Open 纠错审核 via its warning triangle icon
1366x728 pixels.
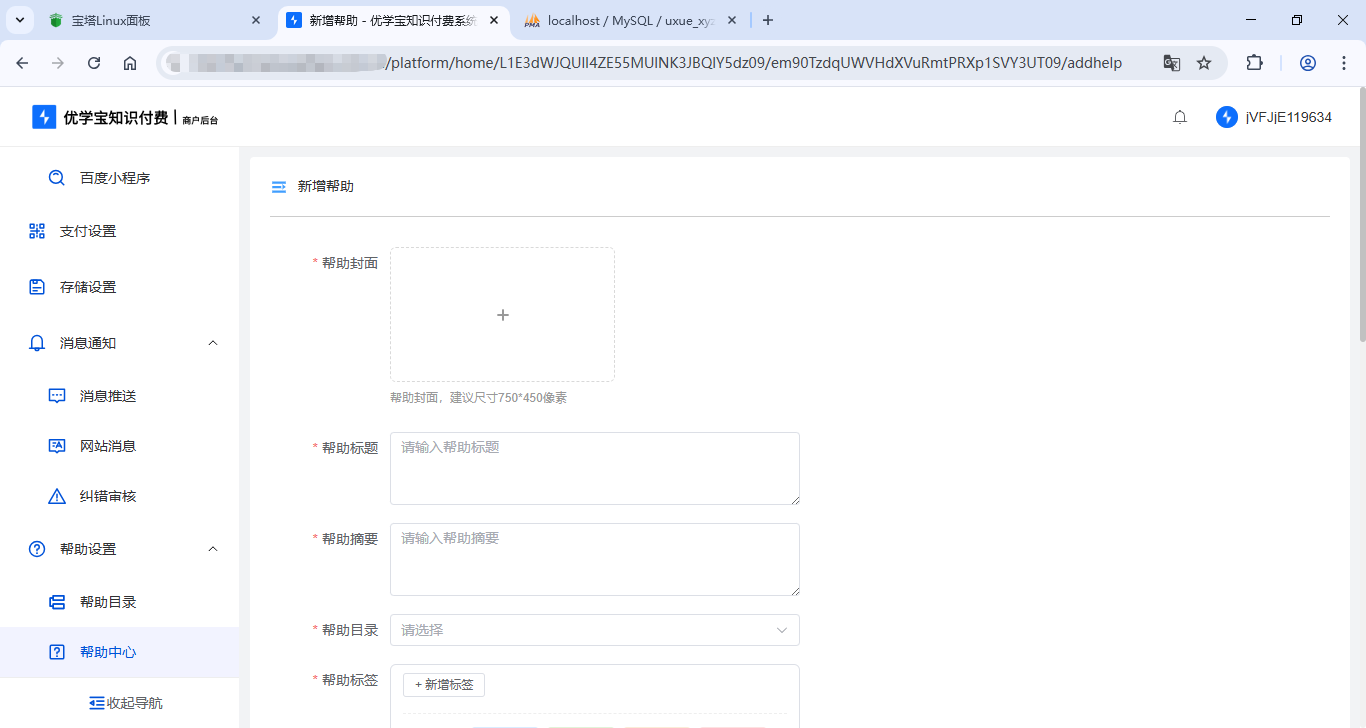coord(56,495)
